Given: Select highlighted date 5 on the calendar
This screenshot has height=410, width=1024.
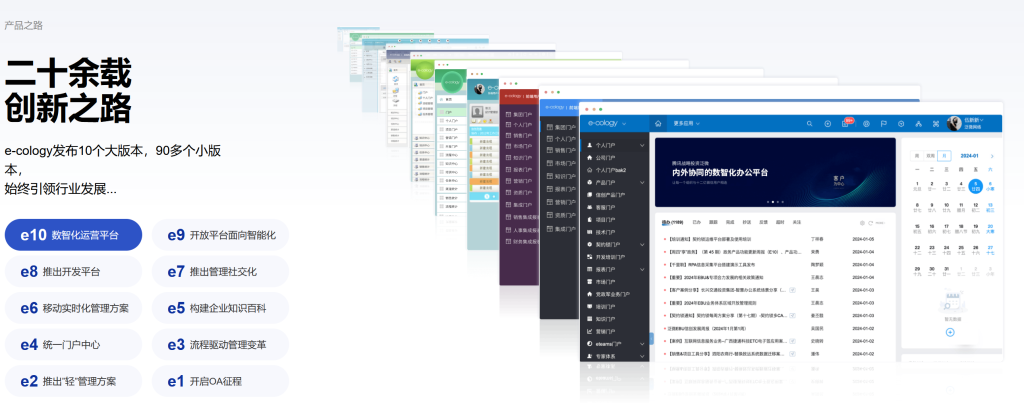Looking at the screenshot, I should [x=975, y=185].
